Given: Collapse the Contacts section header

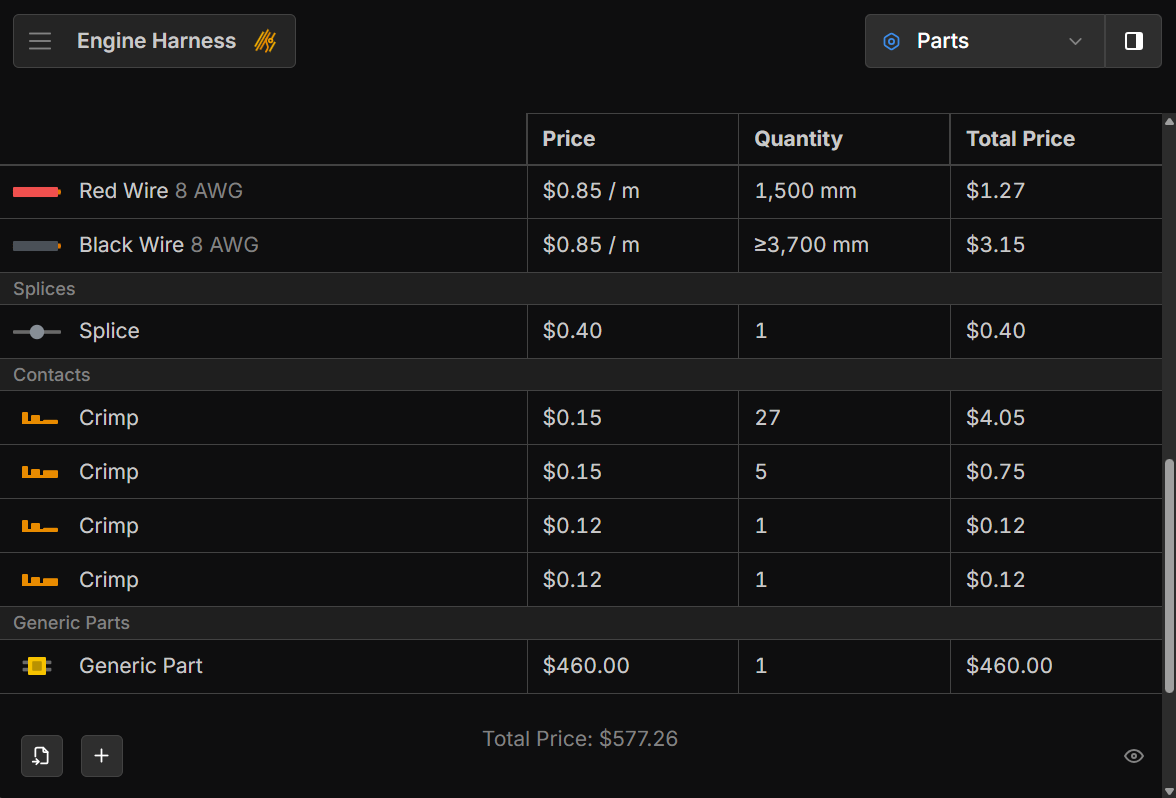Looking at the screenshot, I should point(52,375).
